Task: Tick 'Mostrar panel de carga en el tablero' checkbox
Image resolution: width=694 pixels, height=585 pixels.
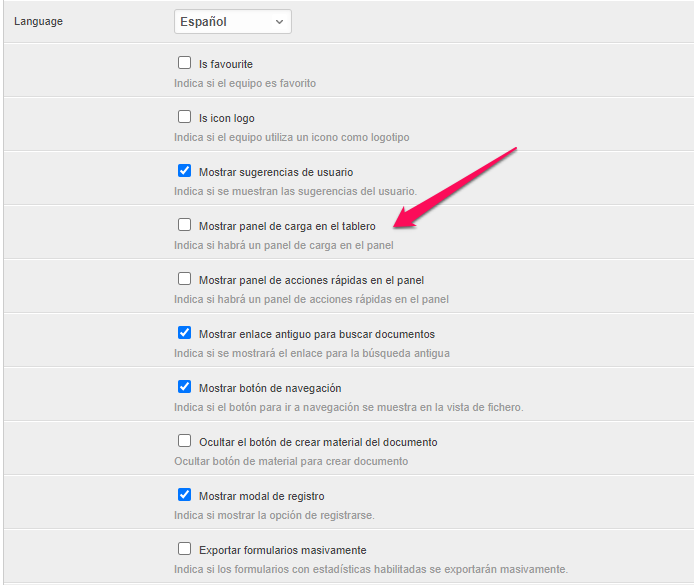Action: click(184, 225)
